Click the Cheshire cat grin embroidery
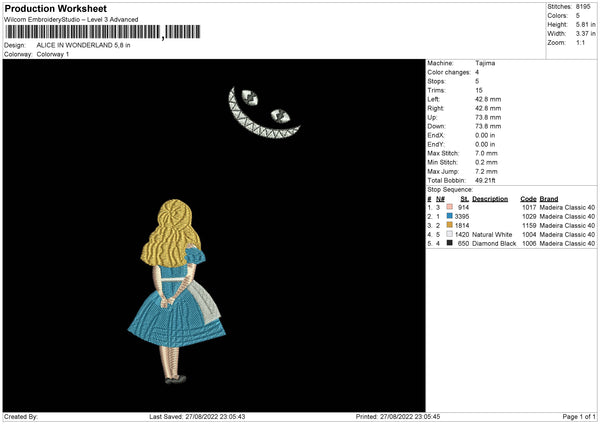600x424 pixels. tap(264, 113)
